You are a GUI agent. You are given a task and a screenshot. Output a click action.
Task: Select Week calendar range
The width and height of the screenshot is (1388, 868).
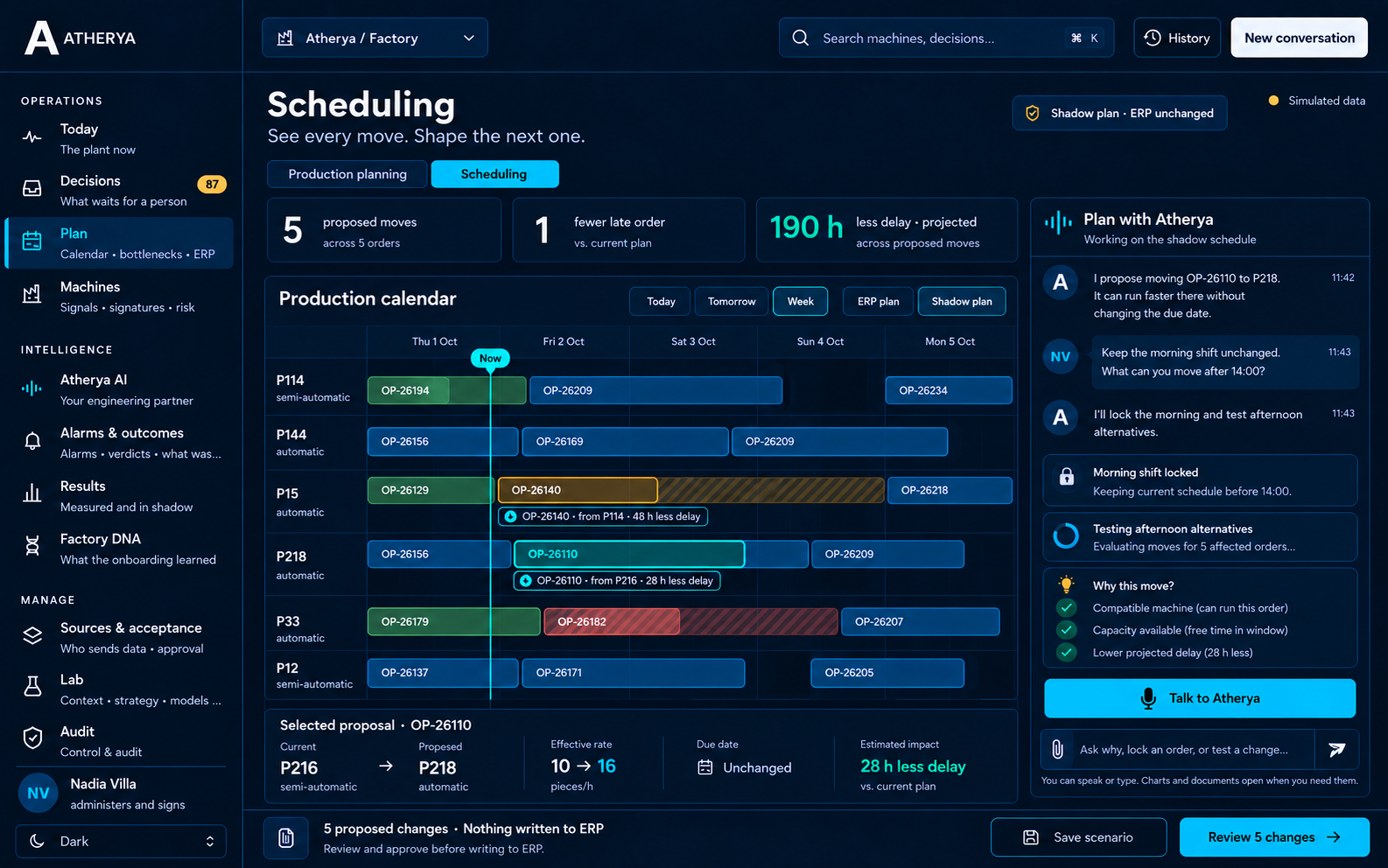[x=800, y=302]
